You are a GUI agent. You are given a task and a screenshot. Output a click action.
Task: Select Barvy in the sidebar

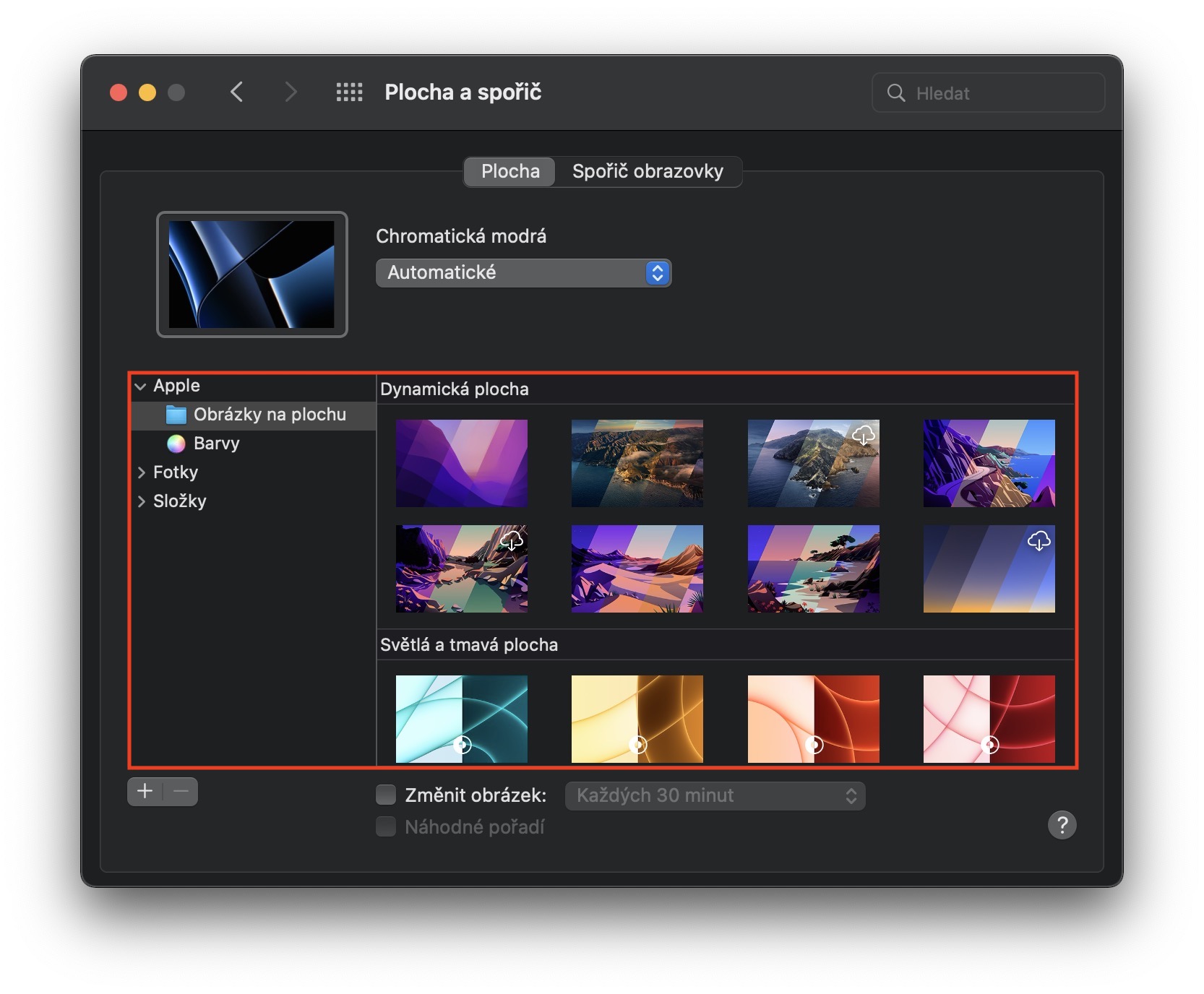tap(254, 444)
